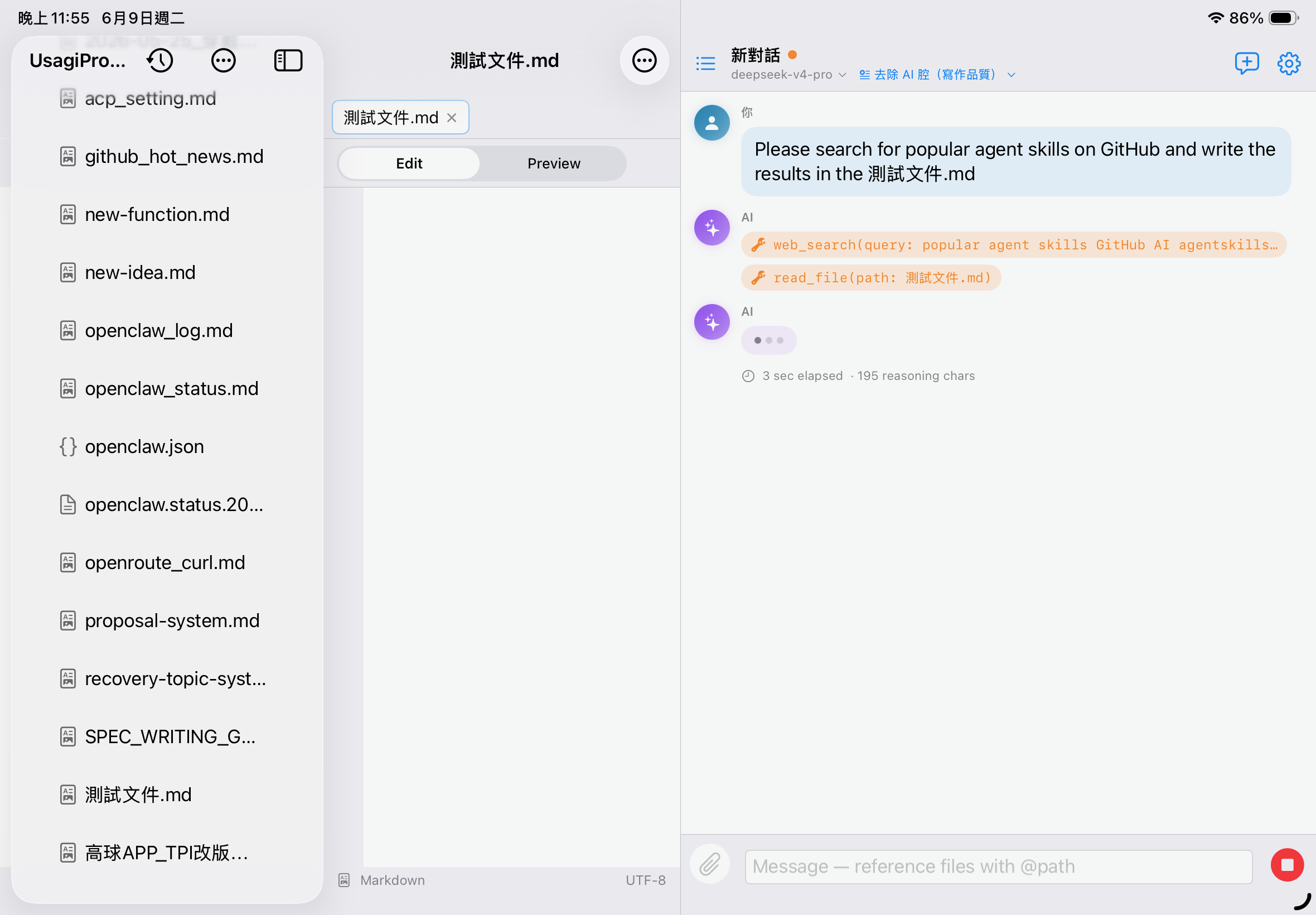
Task: Click the wrench icon on web_search call
Action: 758,245
